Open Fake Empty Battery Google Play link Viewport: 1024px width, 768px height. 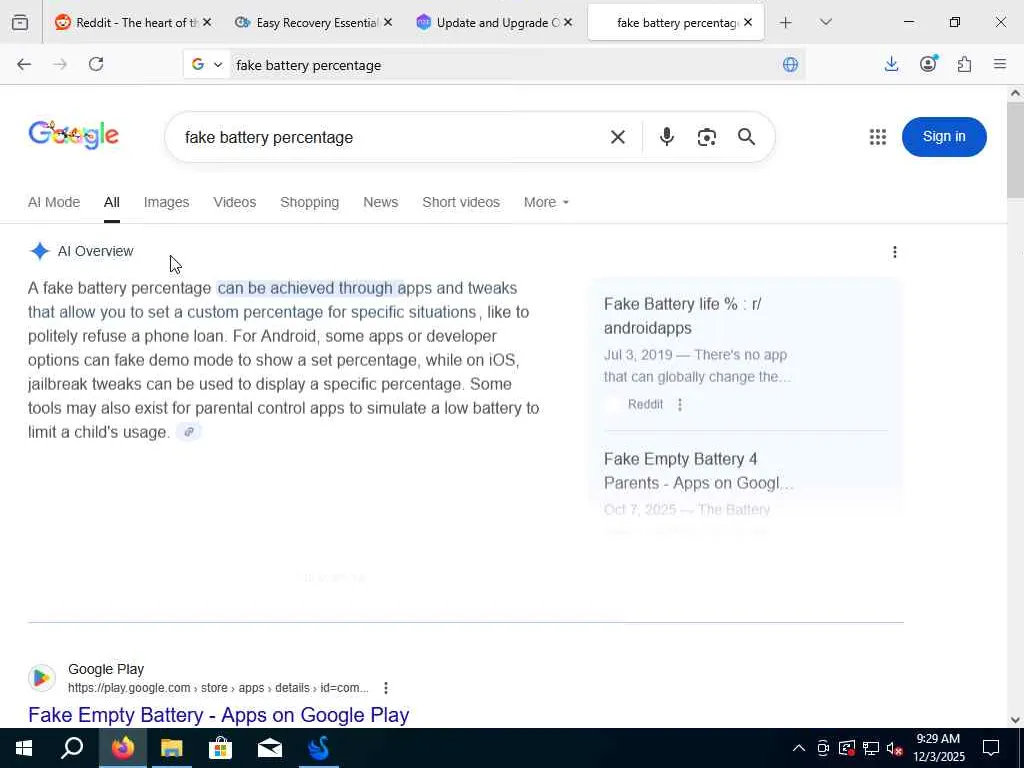[x=219, y=714]
